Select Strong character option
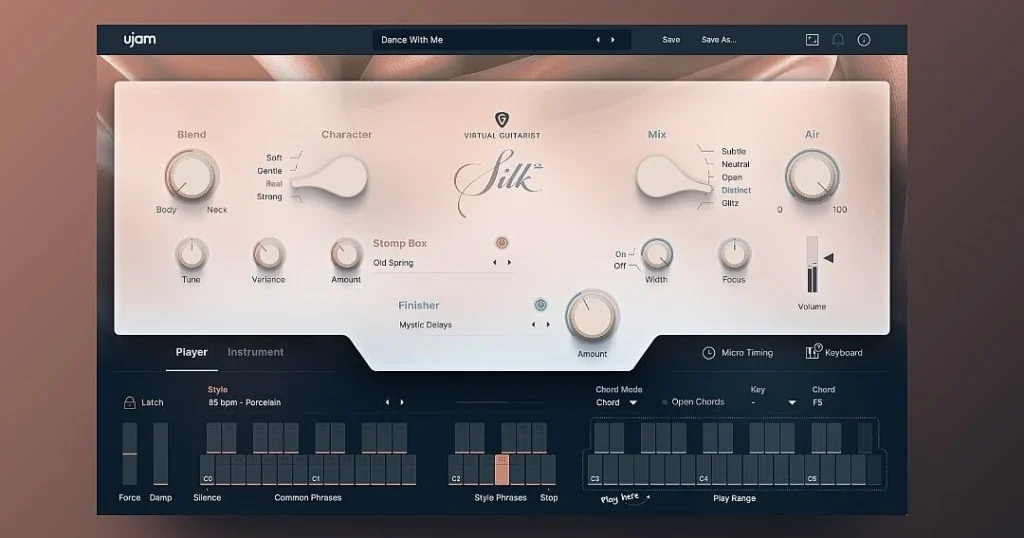The image size is (1024, 538). 269,197
